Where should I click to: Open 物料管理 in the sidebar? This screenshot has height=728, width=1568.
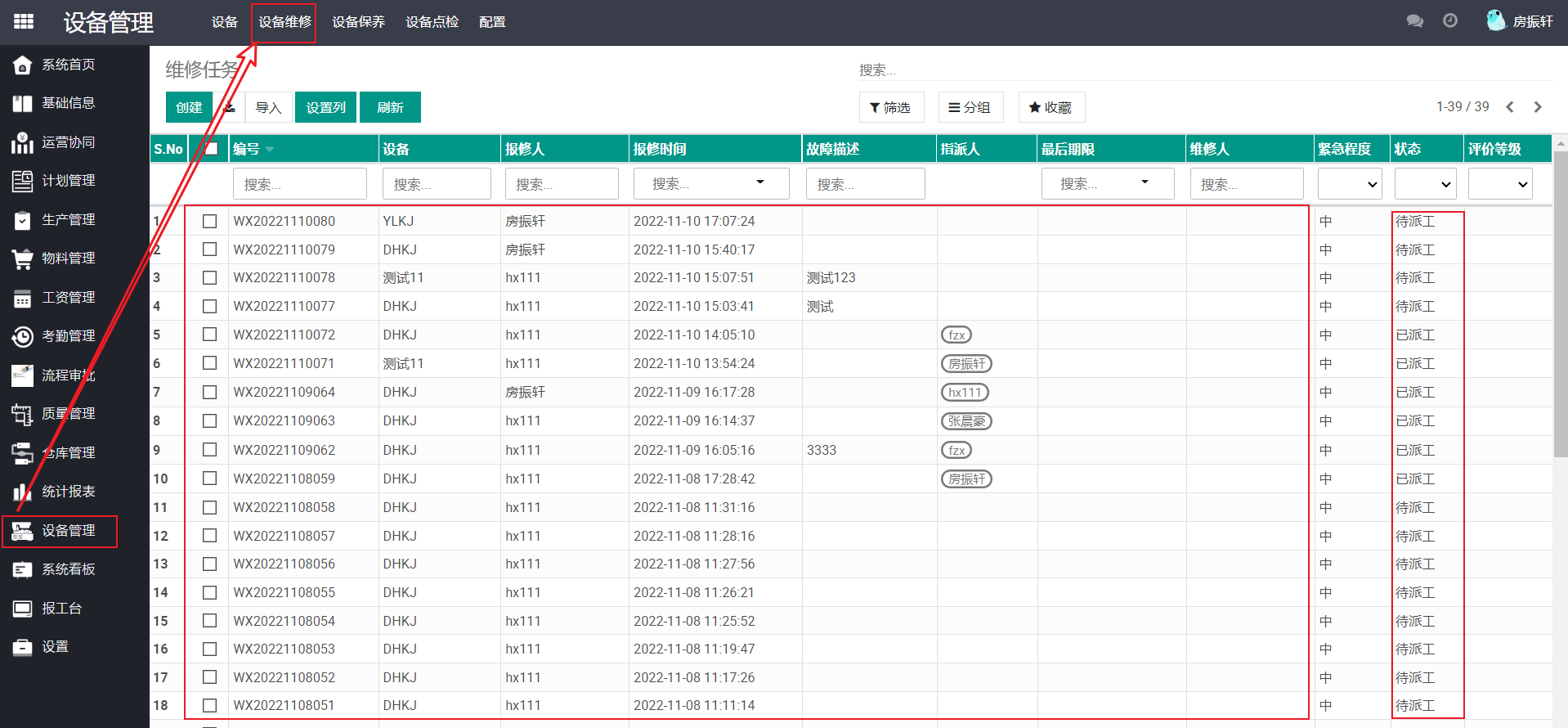(68, 258)
